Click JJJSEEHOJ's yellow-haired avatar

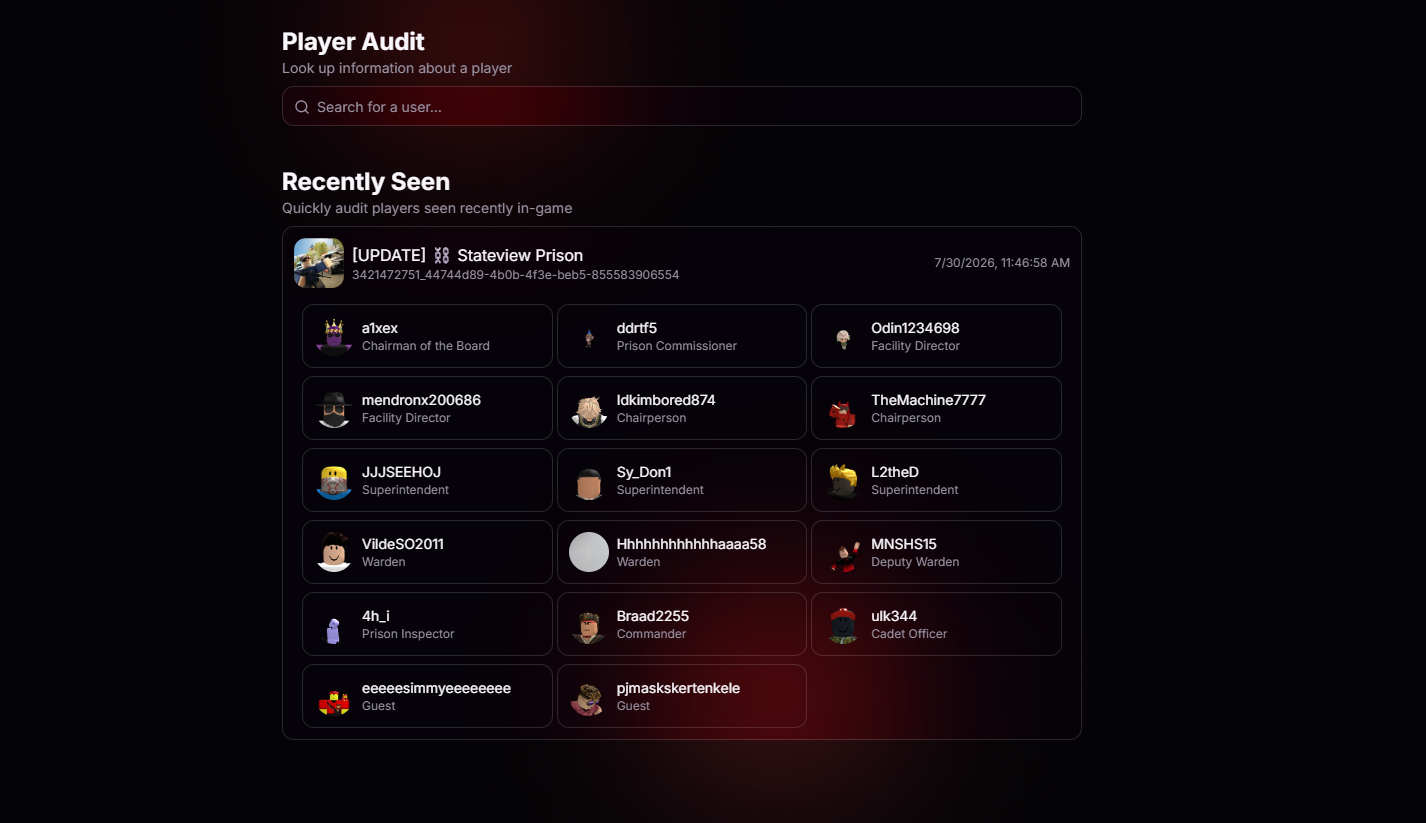pyautogui.click(x=334, y=480)
